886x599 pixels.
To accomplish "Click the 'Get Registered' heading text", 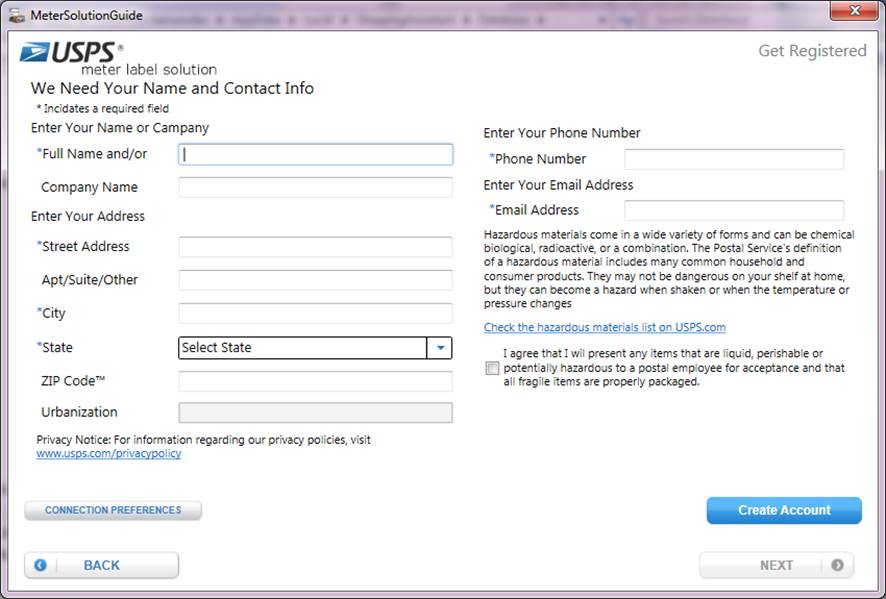I will coord(812,51).
